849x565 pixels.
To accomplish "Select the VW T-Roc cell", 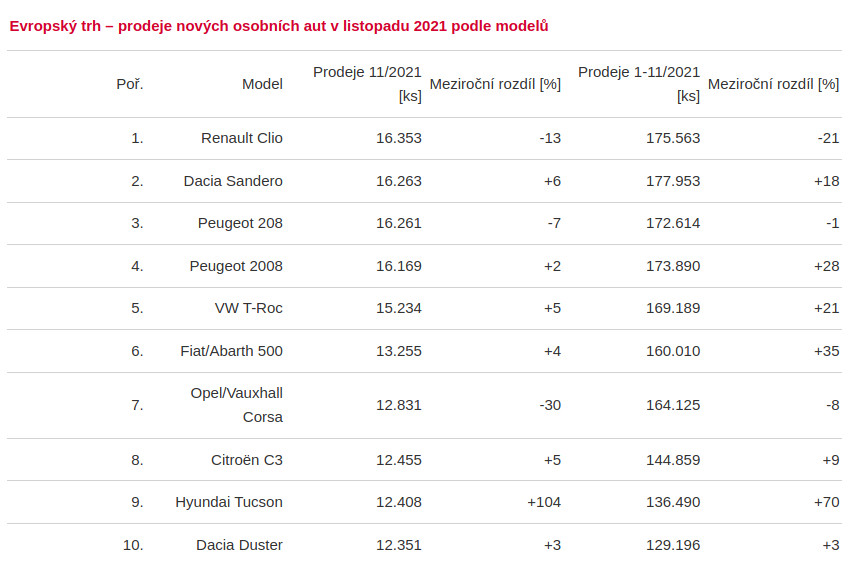I will click(249, 308).
